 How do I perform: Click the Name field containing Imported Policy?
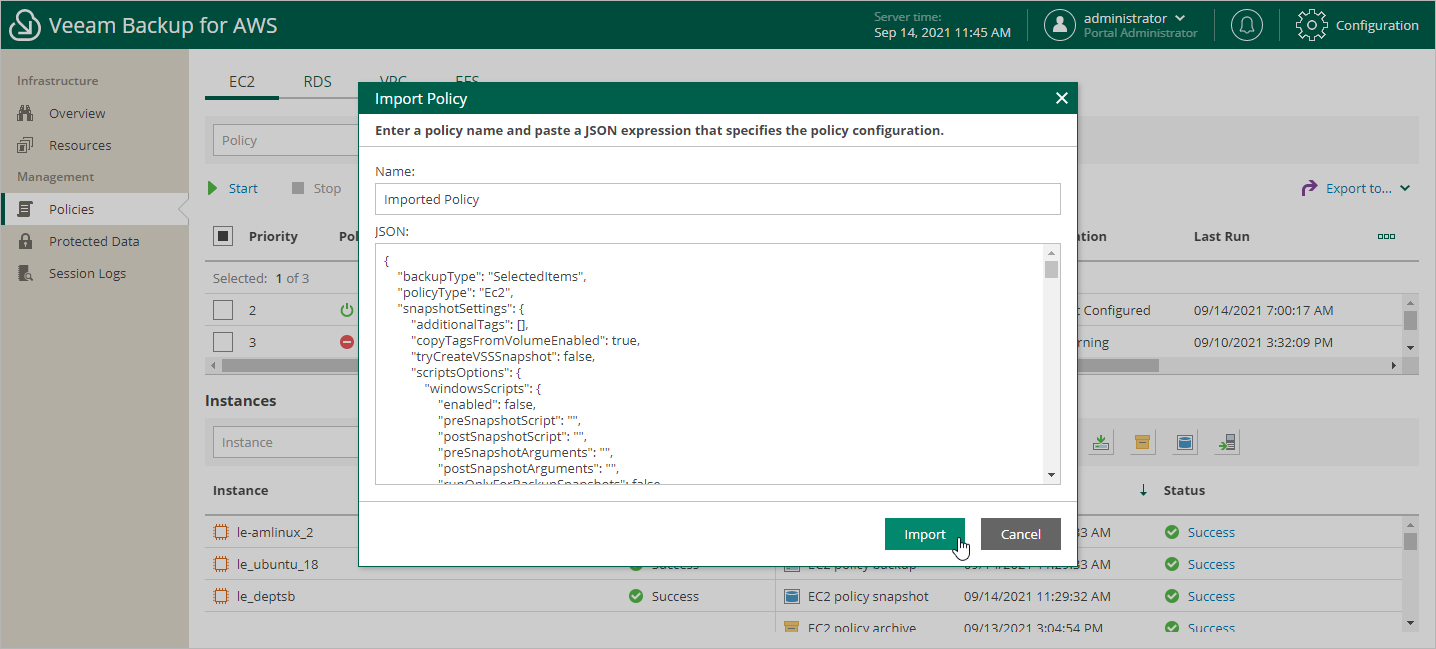point(717,199)
